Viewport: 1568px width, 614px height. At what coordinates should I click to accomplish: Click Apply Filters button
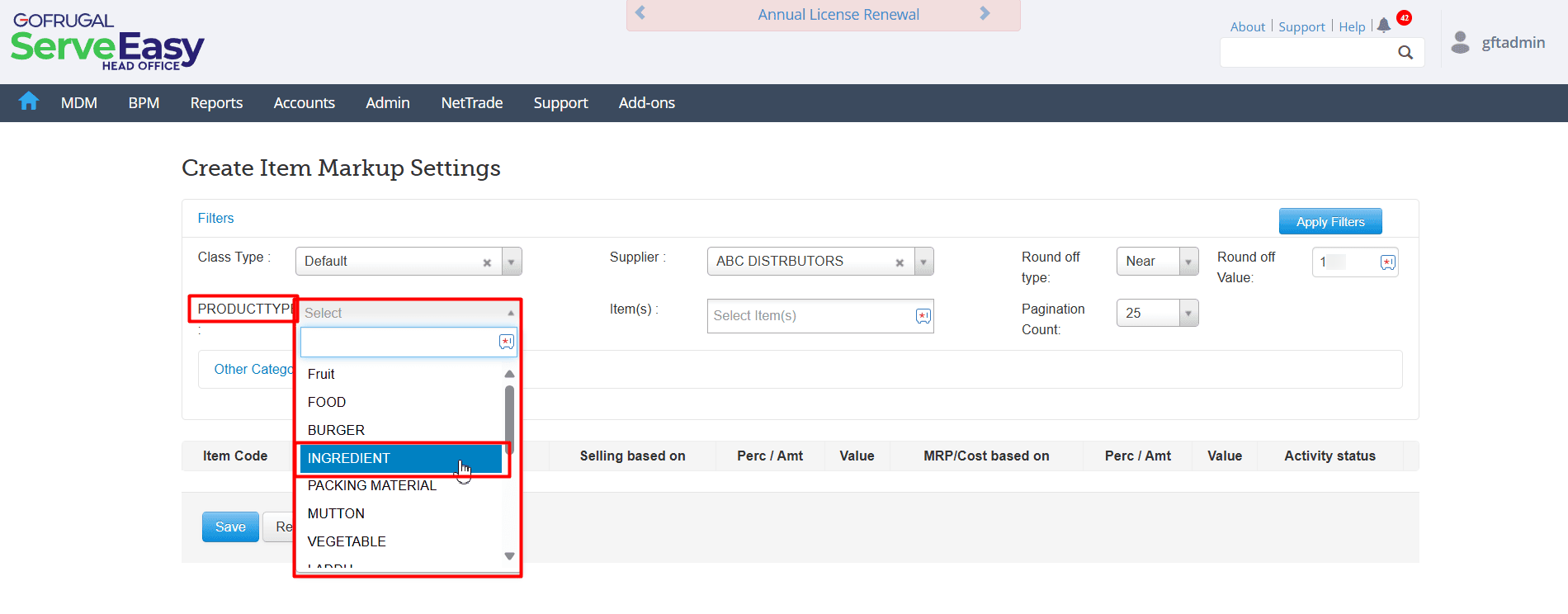(1330, 221)
